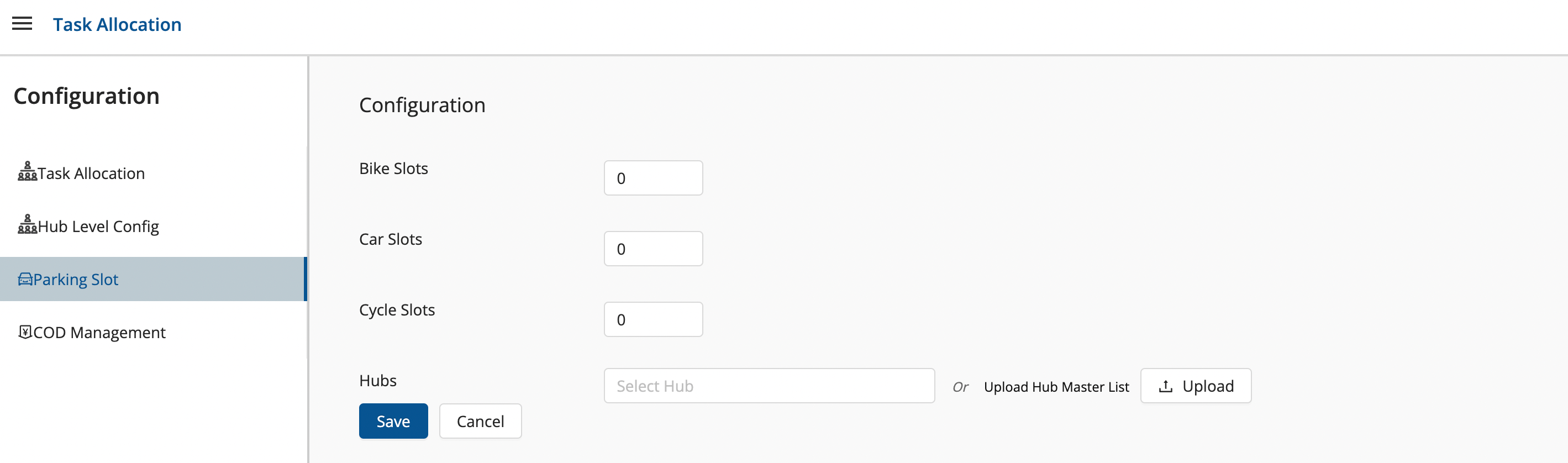The height and width of the screenshot is (463, 1568).
Task: Go to COD Management section
Action: 99,332
